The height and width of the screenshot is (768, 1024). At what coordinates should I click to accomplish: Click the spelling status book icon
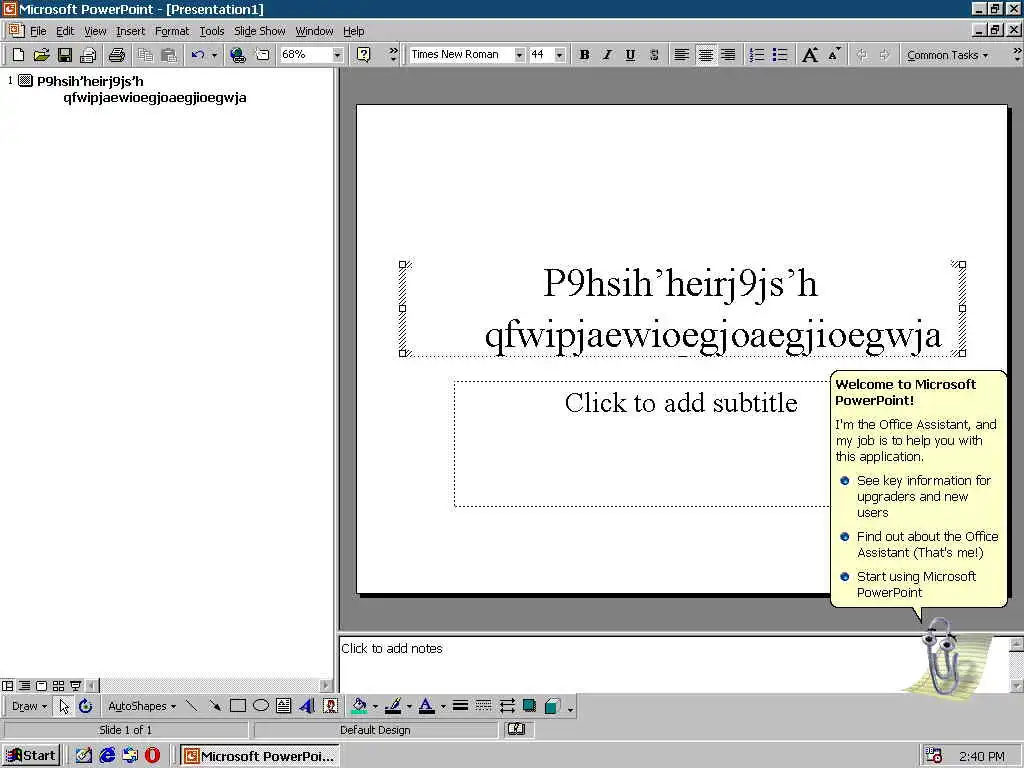(517, 729)
